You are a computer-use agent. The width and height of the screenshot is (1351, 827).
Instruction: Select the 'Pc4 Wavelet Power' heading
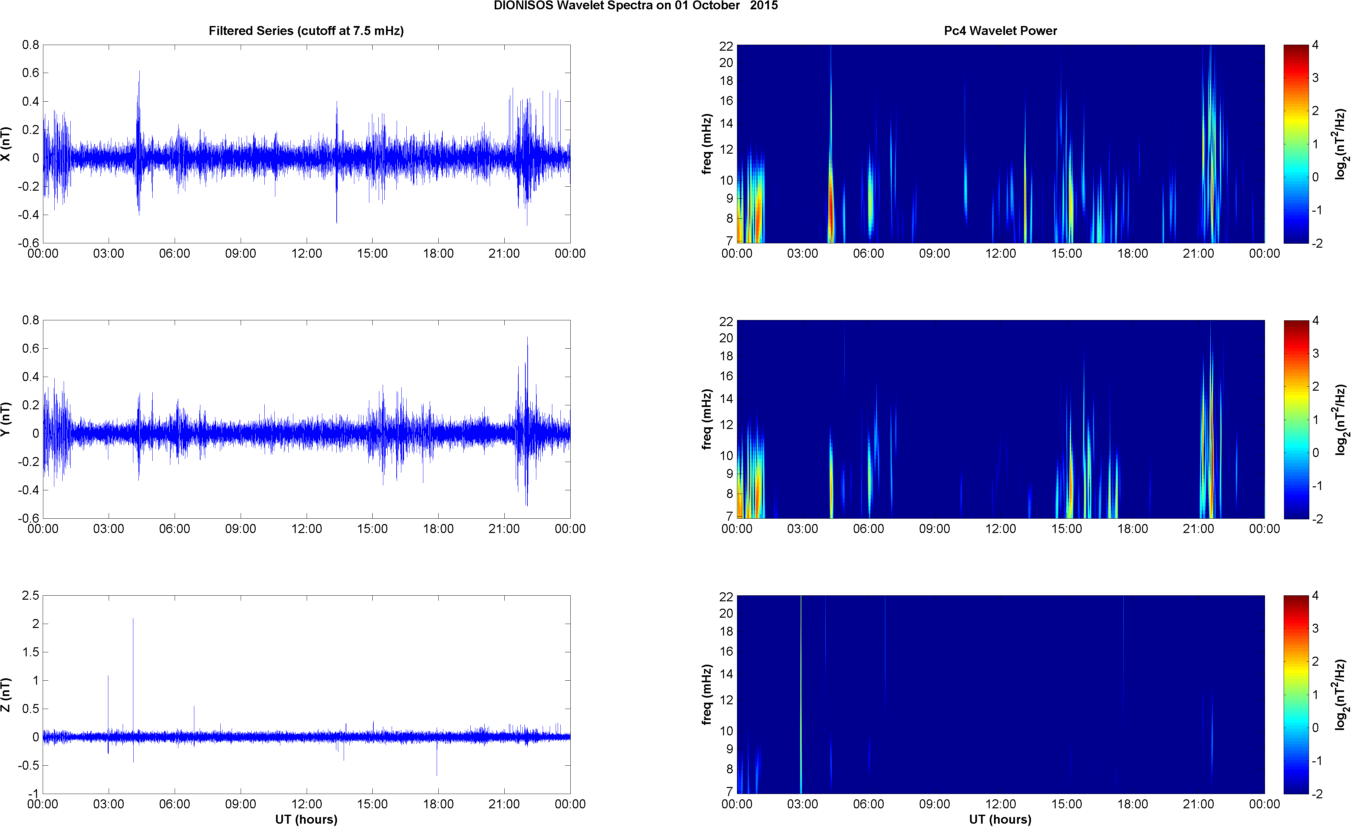point(1001,31)
